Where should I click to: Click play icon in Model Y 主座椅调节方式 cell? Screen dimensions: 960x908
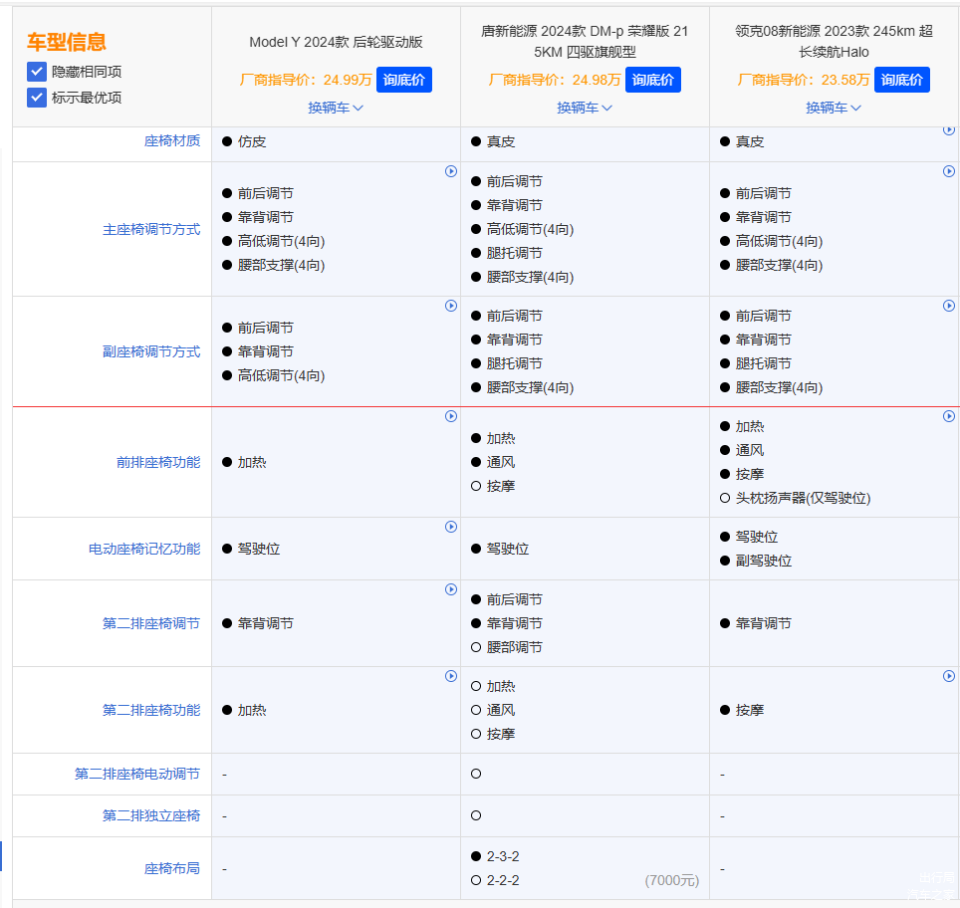(451, 172)
